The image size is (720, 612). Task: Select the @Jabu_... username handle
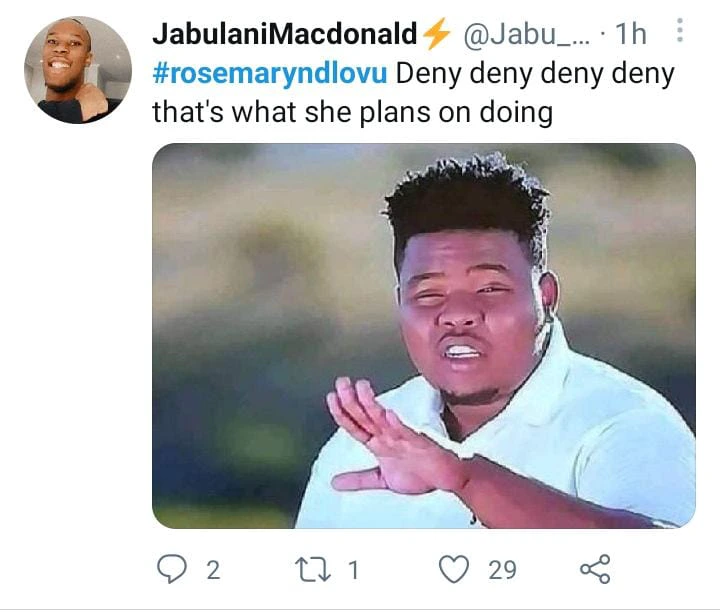click(x=527, y=34)
